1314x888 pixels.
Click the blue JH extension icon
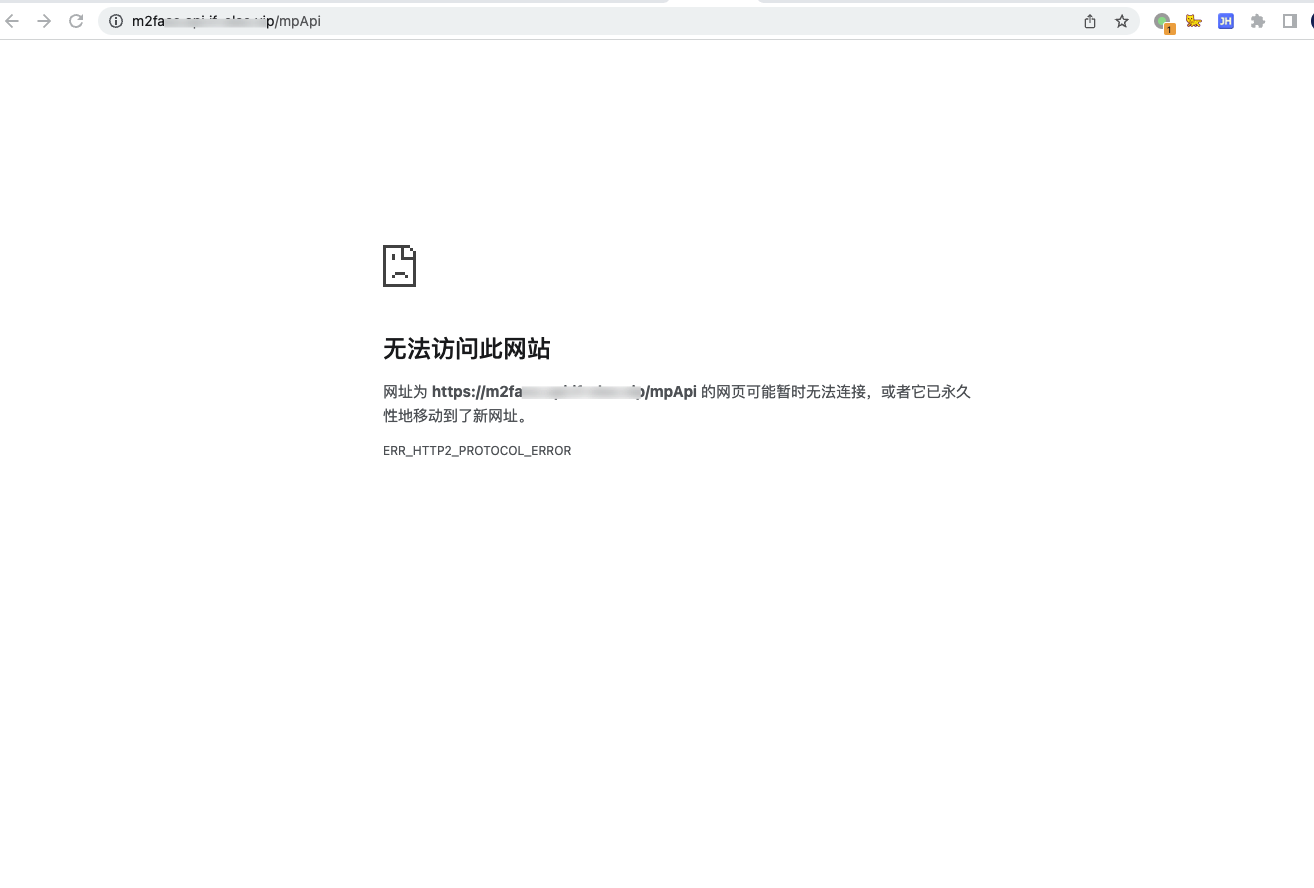tap(1225, 21)
